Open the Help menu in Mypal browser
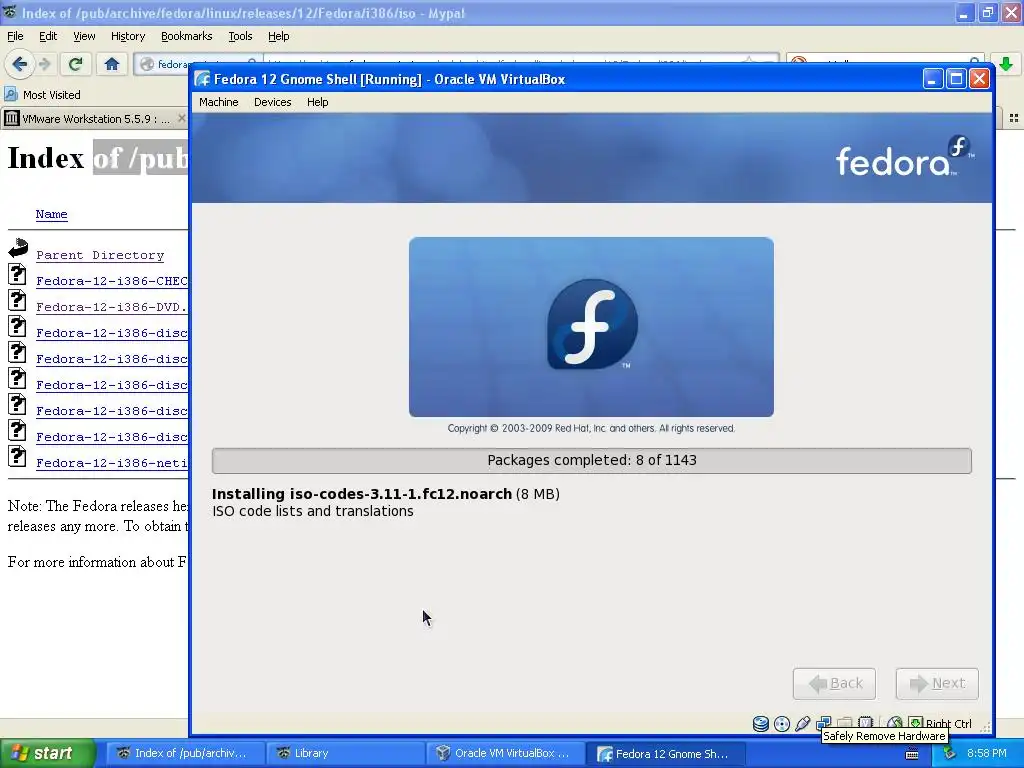The image size is (1024, 768). (278, 36)
